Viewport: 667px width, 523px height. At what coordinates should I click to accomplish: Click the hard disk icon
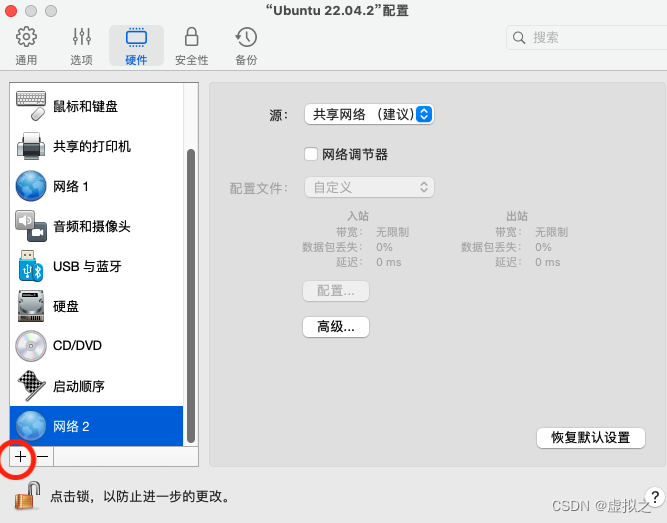coord(31,306)
